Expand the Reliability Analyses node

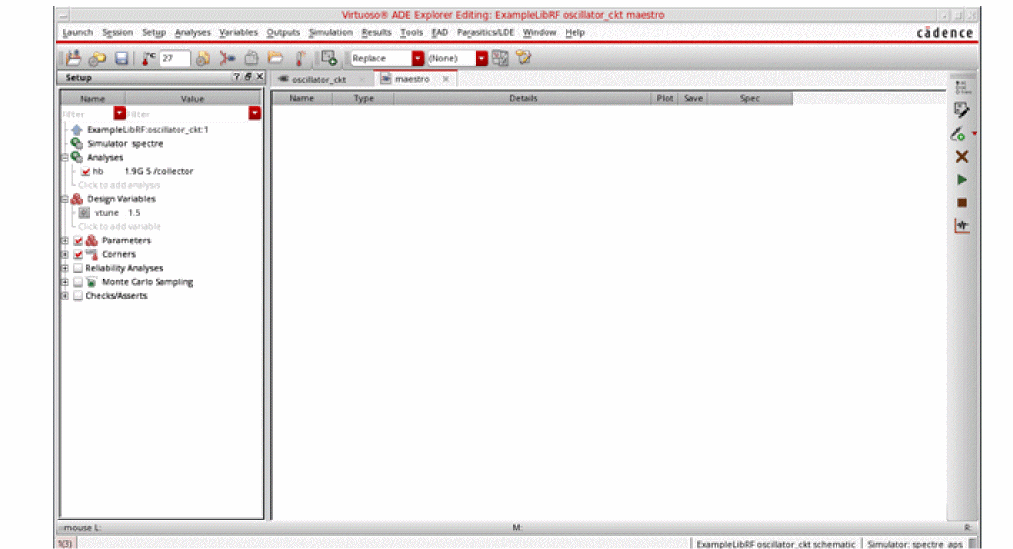tap(65, 268)
